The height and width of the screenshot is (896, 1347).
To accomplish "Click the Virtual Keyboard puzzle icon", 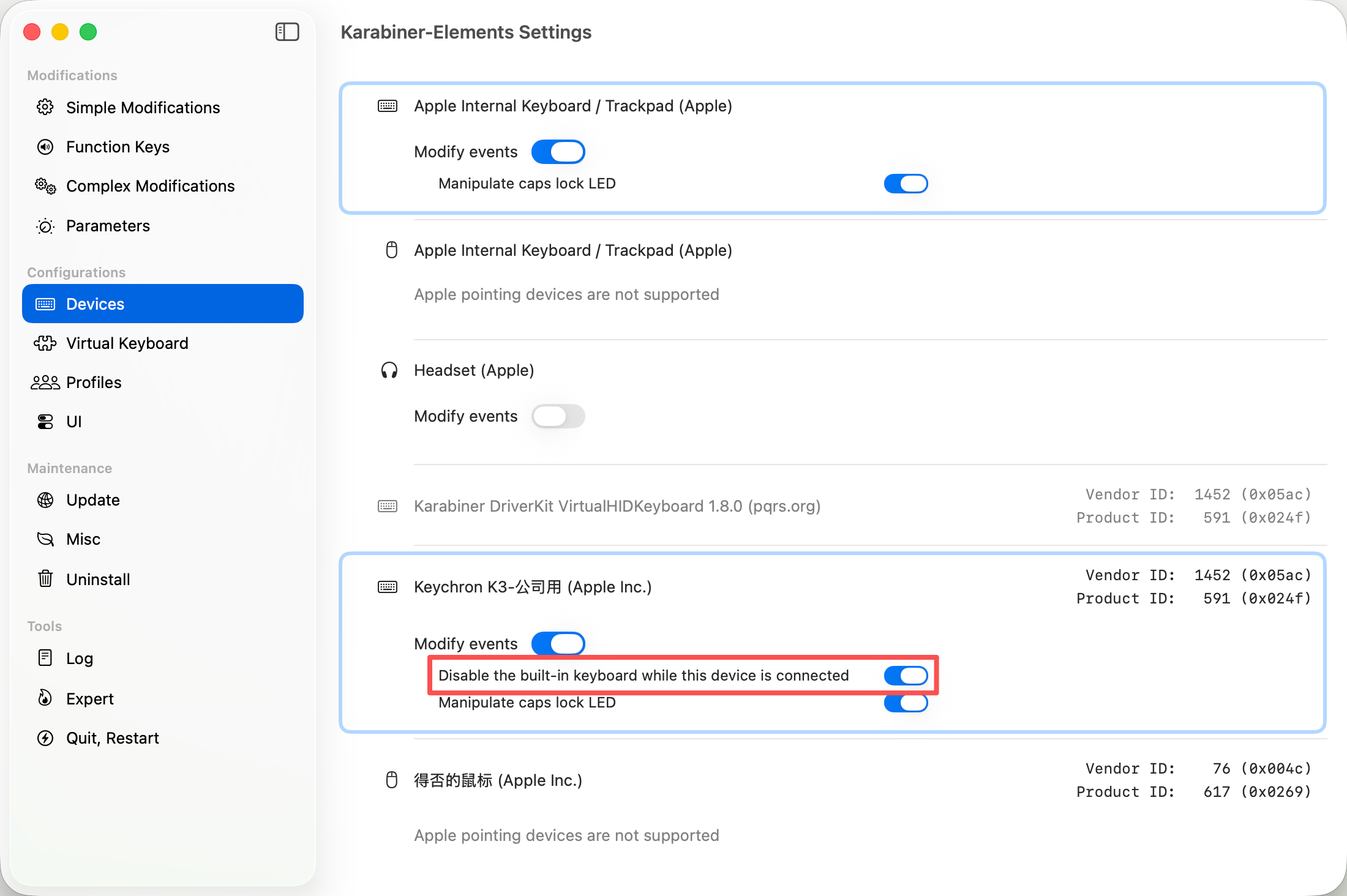I will coord(45,343).
